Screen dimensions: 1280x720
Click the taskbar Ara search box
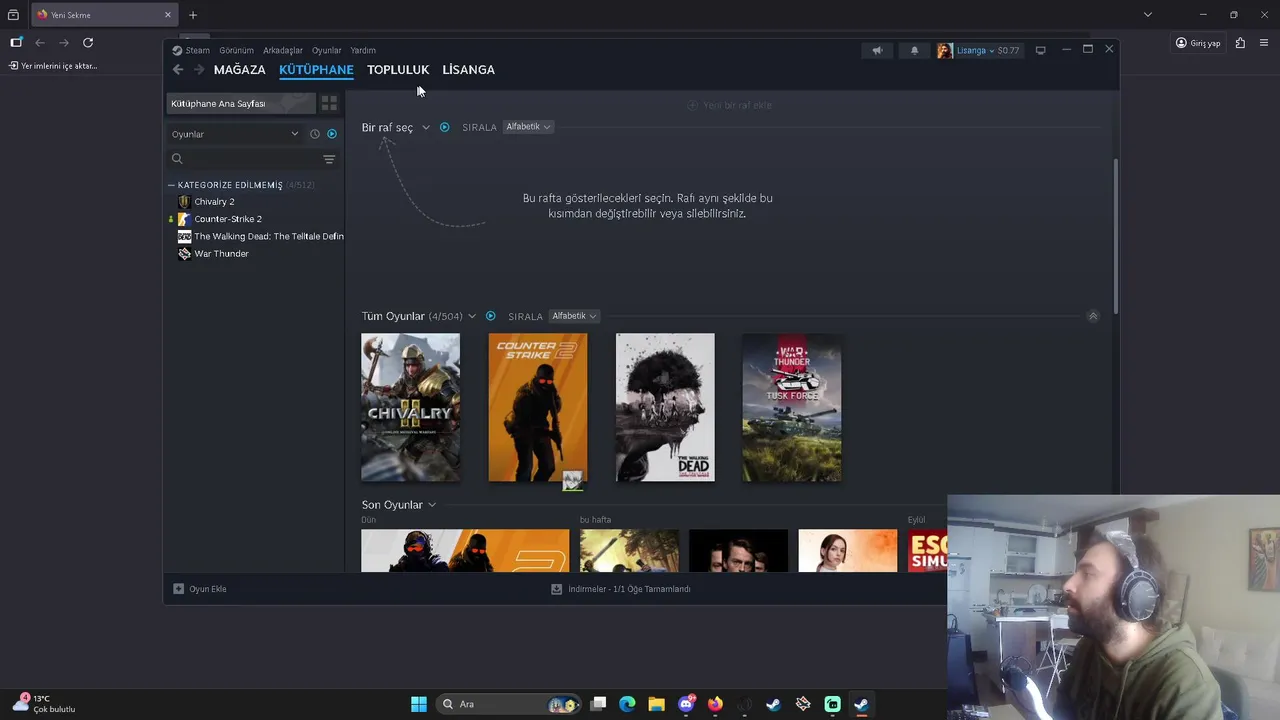tap(510, 704)
